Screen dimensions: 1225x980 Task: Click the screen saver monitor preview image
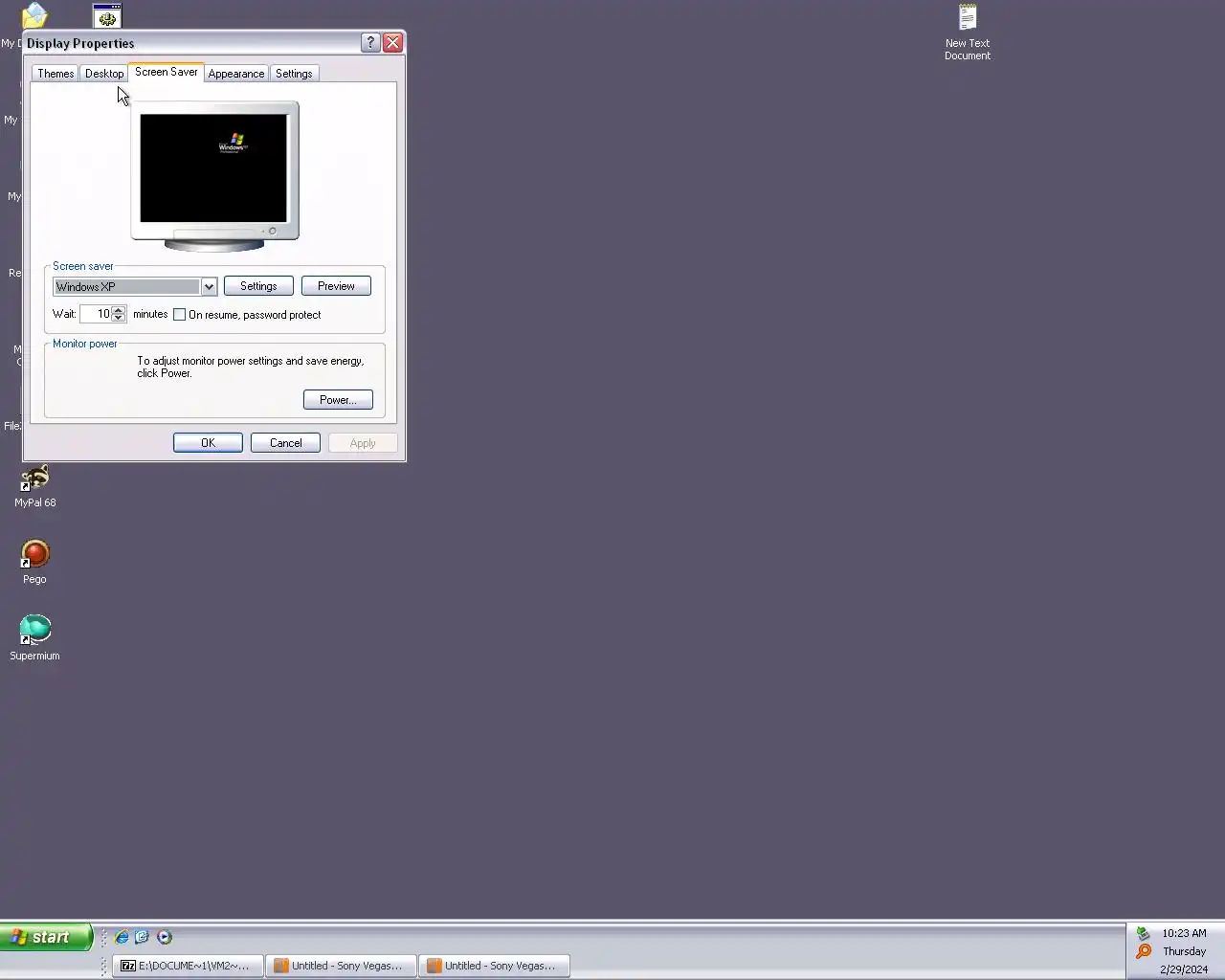coord(214,176)
